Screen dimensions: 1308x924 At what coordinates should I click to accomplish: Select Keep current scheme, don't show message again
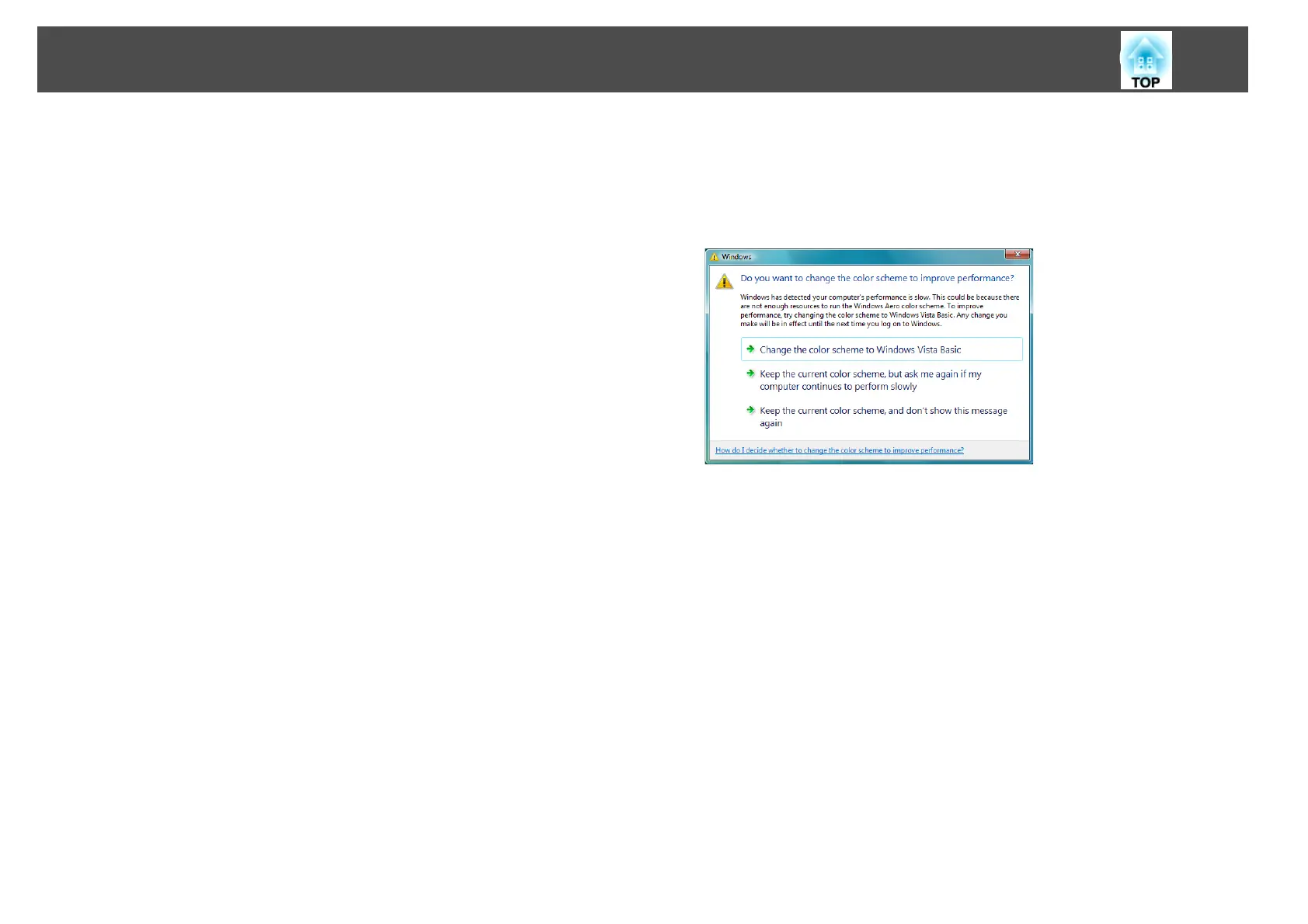click(x=882, y=417)
